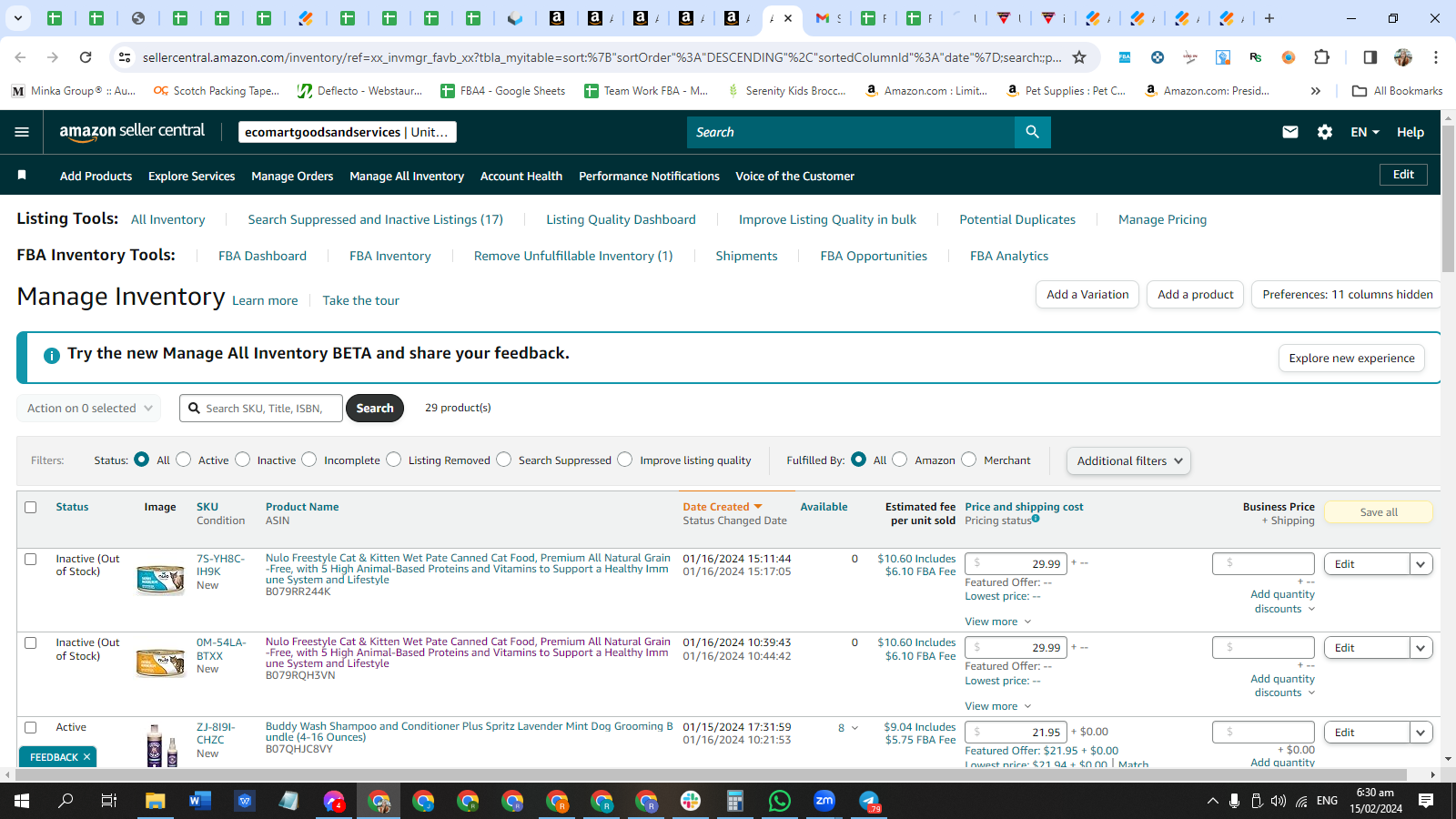Viewport: 1456px width, 819px height.
Task: Go back to the previous page
Action: tap(20, 57)
